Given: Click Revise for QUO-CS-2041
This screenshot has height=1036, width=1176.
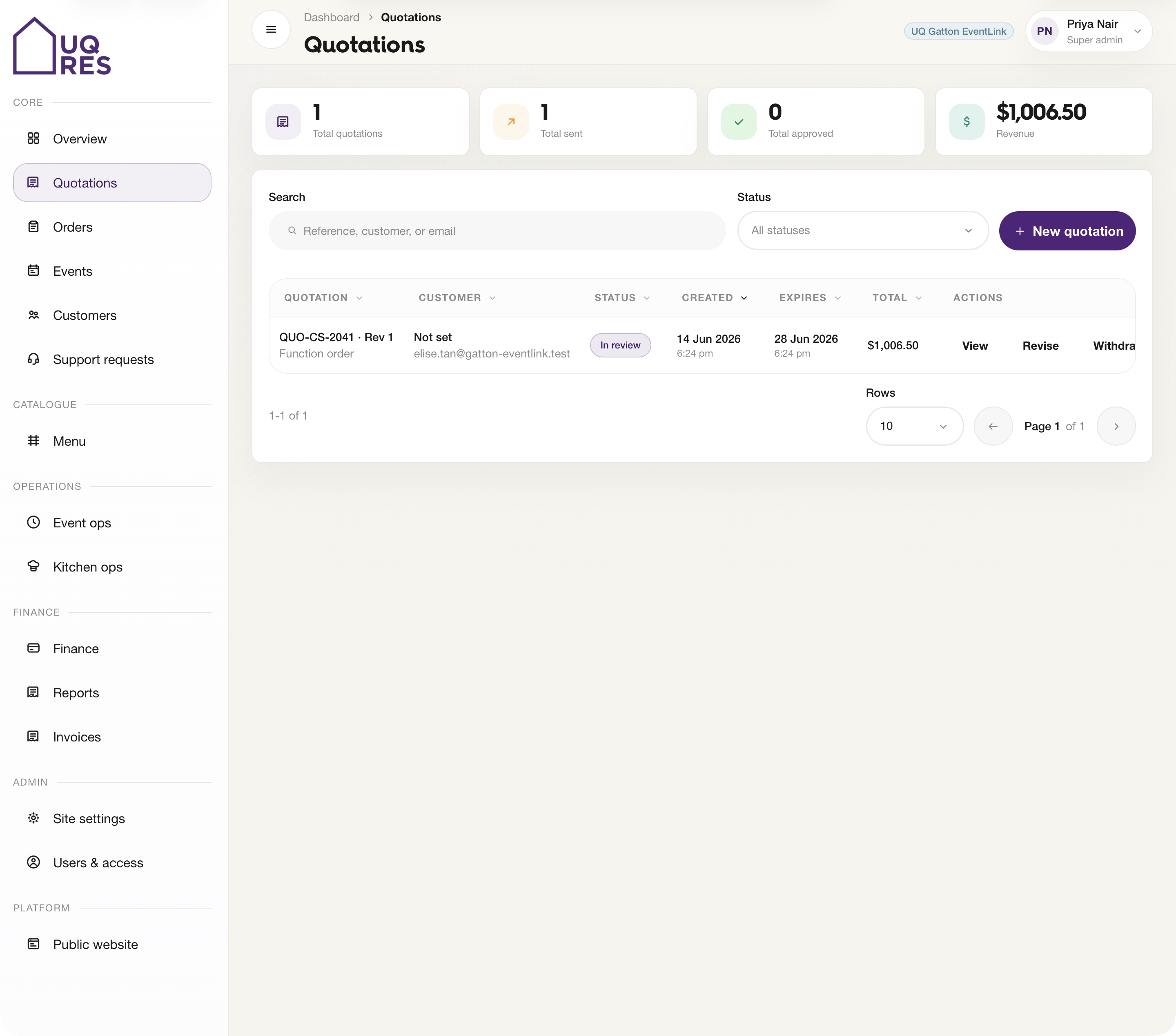Looking at the screenshot, I should click(1040, 345).
